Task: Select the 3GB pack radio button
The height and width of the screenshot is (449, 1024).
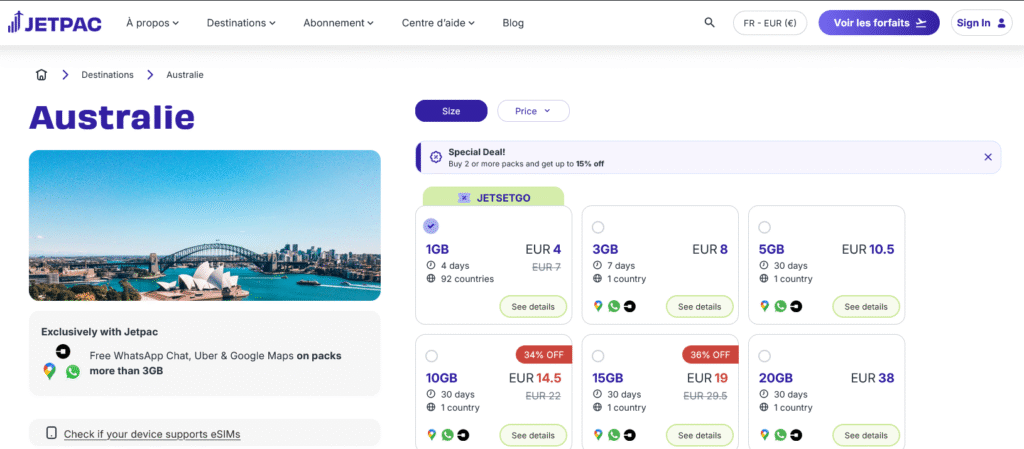Action: (x=598, y=227)
